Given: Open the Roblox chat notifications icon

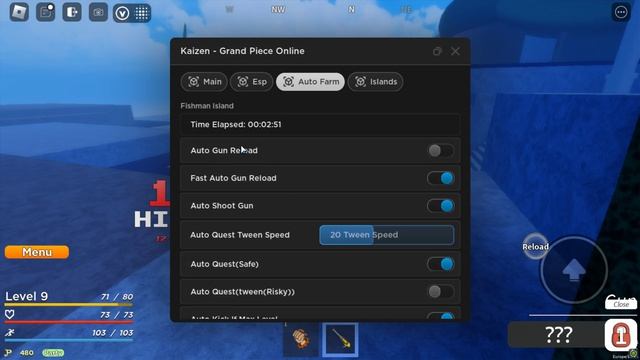Looking at the screenshot, I should pos(45,12).
